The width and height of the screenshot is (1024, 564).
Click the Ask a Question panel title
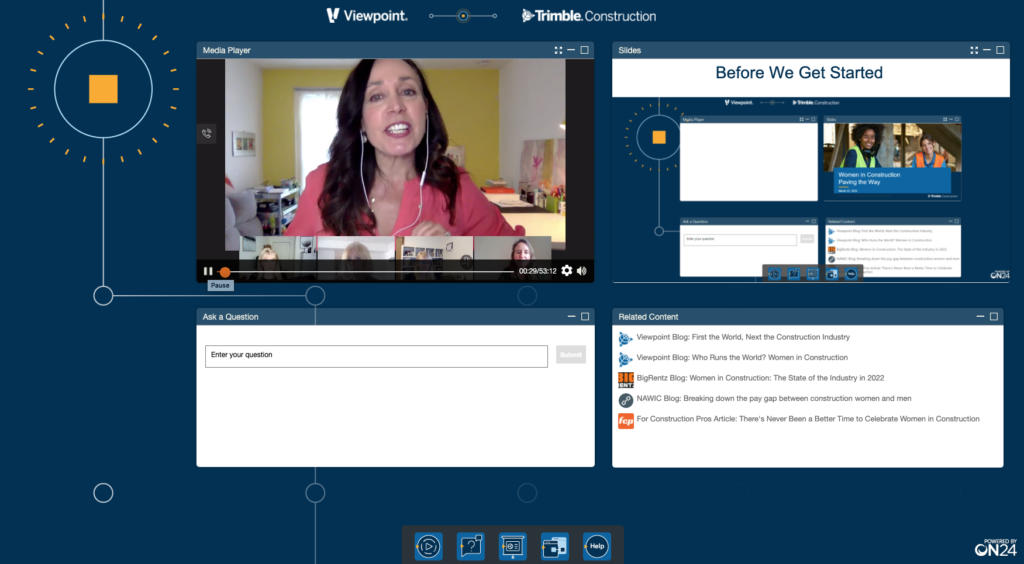(x=231, y=317)
